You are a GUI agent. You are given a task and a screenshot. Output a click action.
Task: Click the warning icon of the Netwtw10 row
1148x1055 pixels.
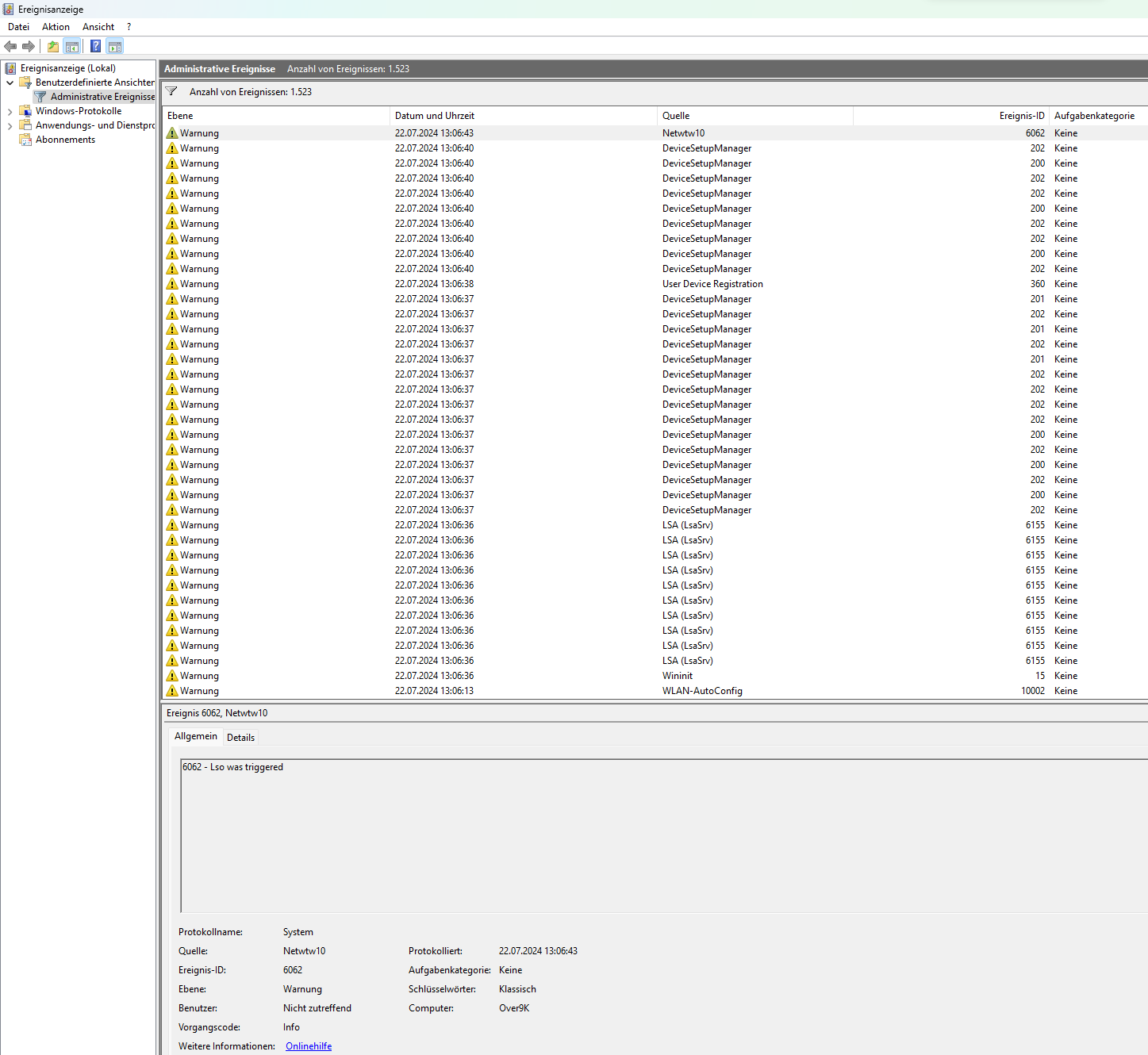[x=172, y=133]
